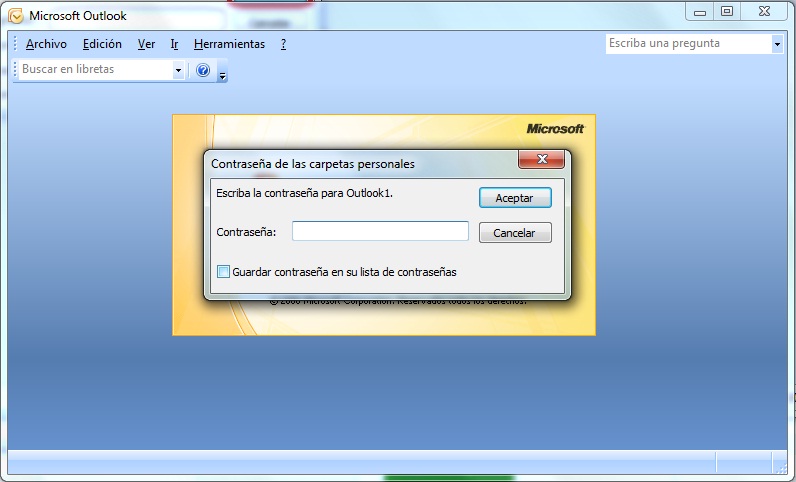Screen dimensions: 796x482
Task: Expand the Buscar en libretas dropdown
Action: (178, 70)
